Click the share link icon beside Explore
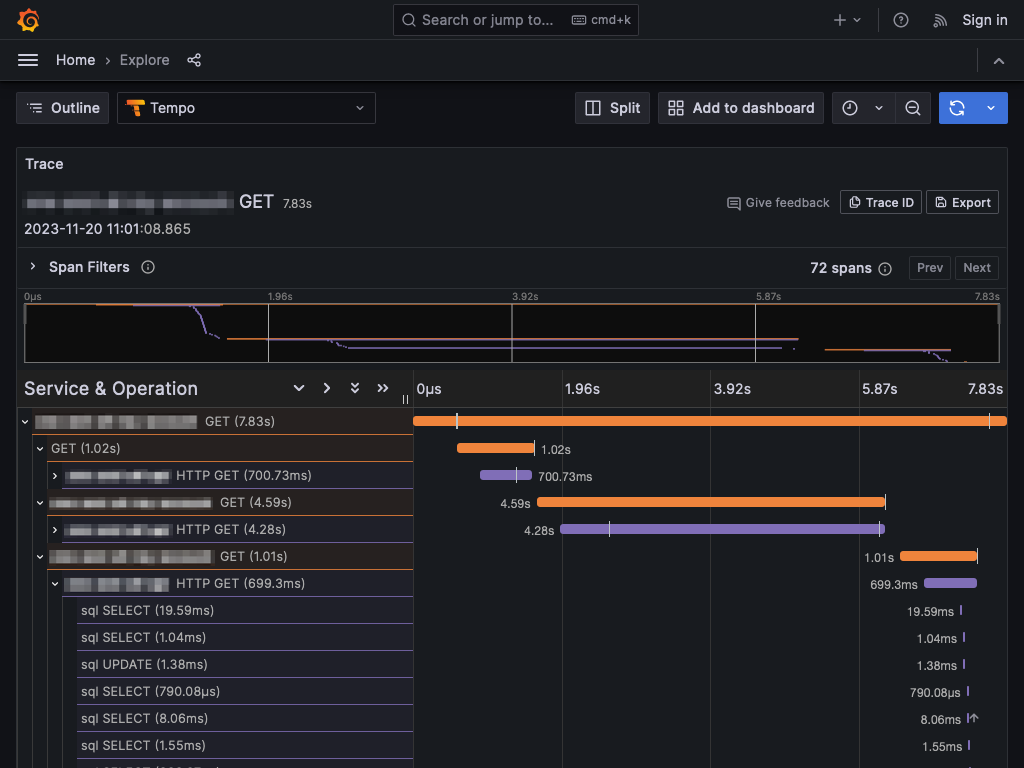The image size is (1024, 768). click(x=194, y=60)
